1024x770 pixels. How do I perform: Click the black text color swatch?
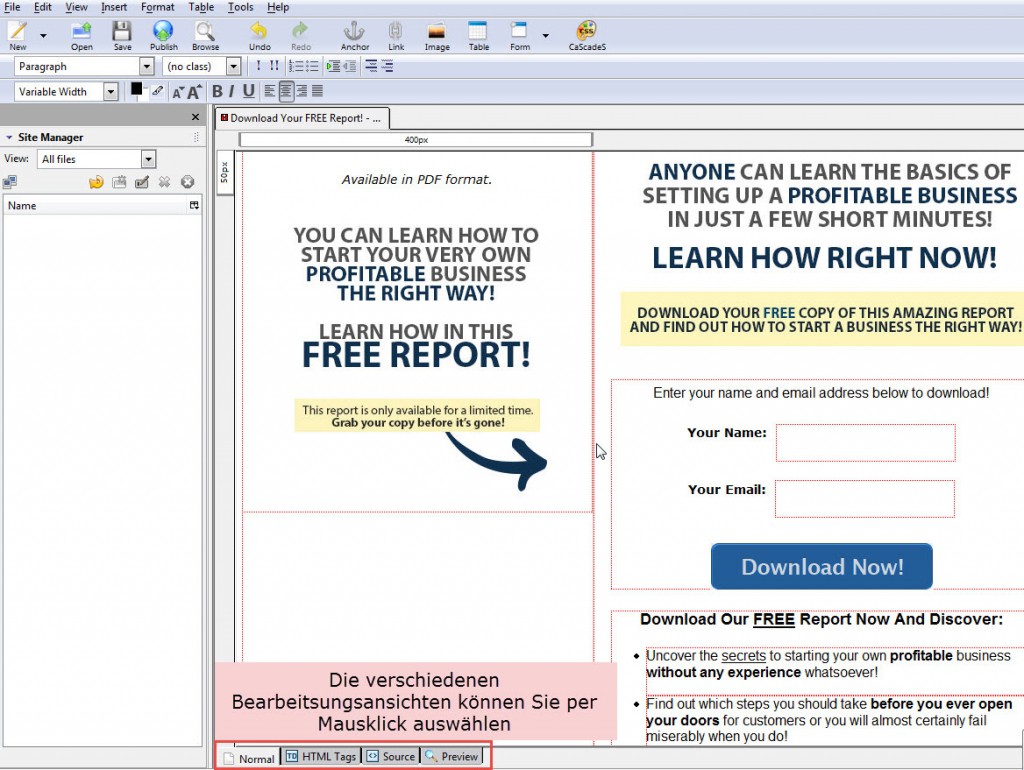tap(136, 89)
